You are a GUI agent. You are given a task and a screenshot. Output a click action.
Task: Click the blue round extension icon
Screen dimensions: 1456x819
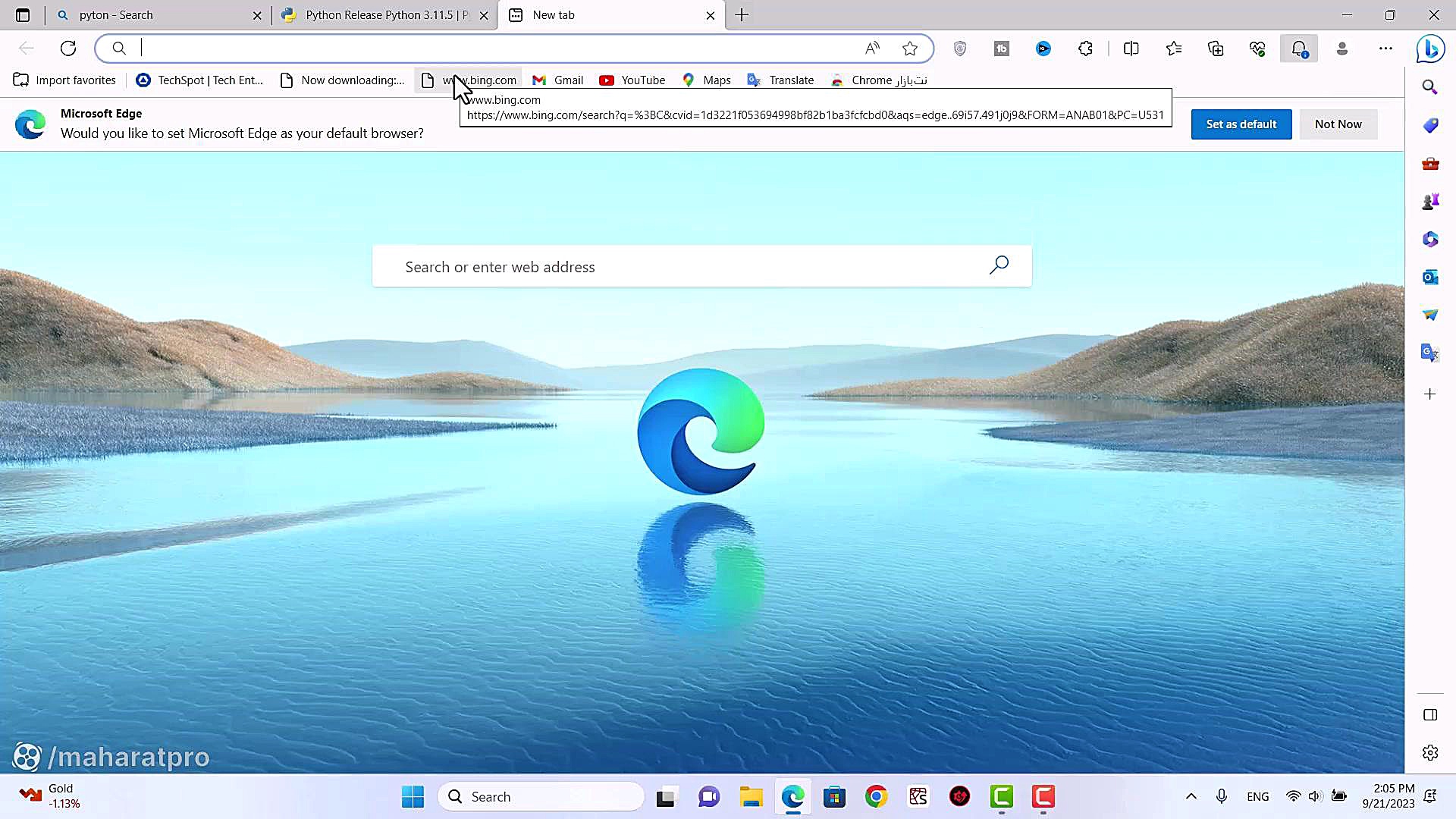pos(1043,49)
